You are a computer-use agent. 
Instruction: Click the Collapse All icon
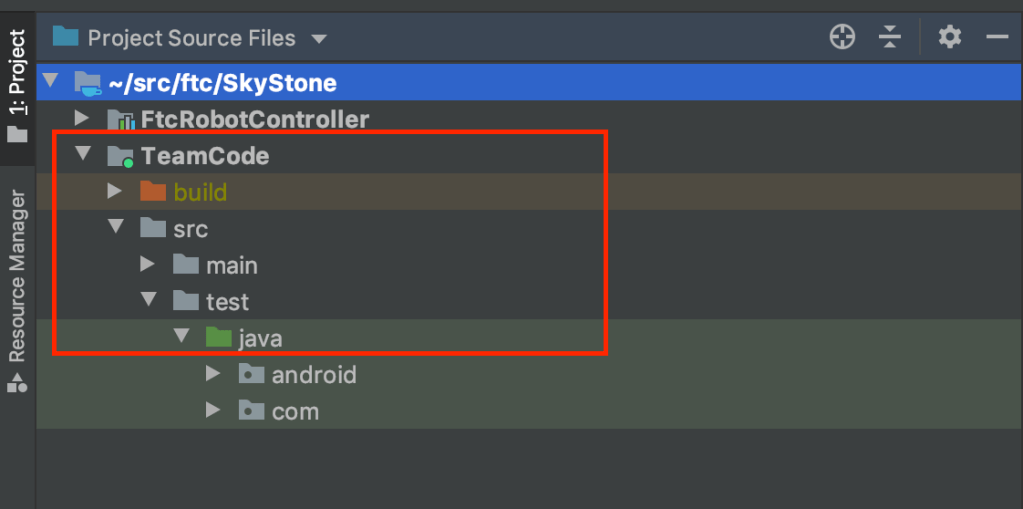(890, 38)
